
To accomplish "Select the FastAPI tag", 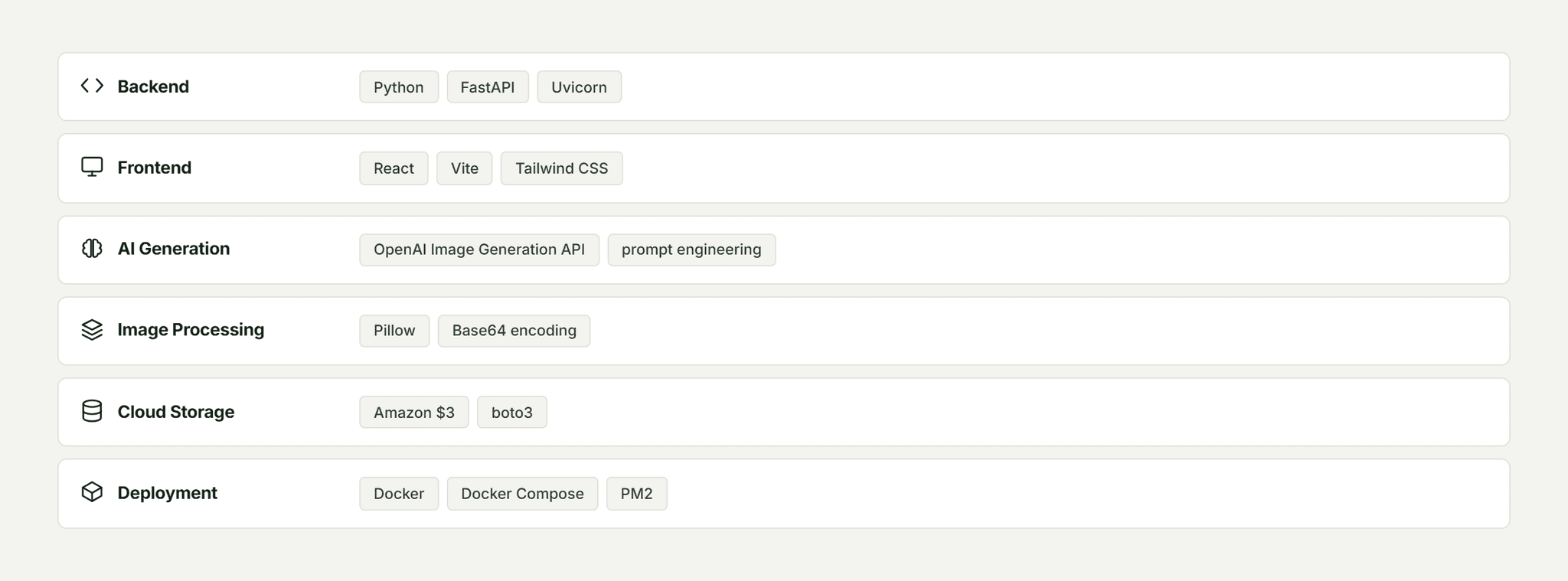I will tap(488, 87).
